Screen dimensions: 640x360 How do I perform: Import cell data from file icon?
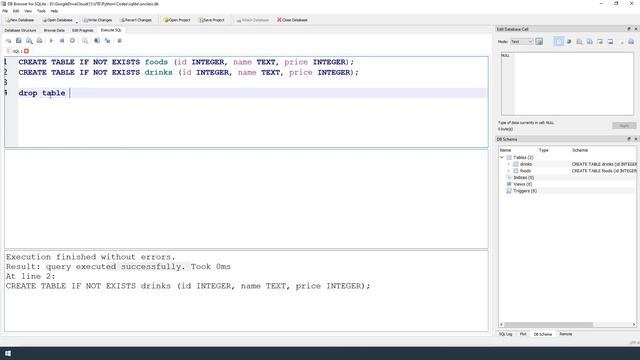[x=580, y=42]
